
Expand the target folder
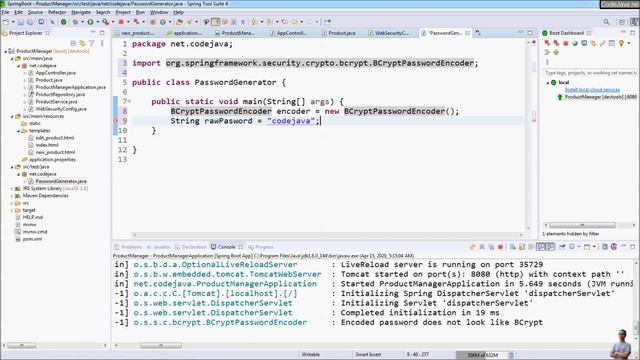coord(12,210)
